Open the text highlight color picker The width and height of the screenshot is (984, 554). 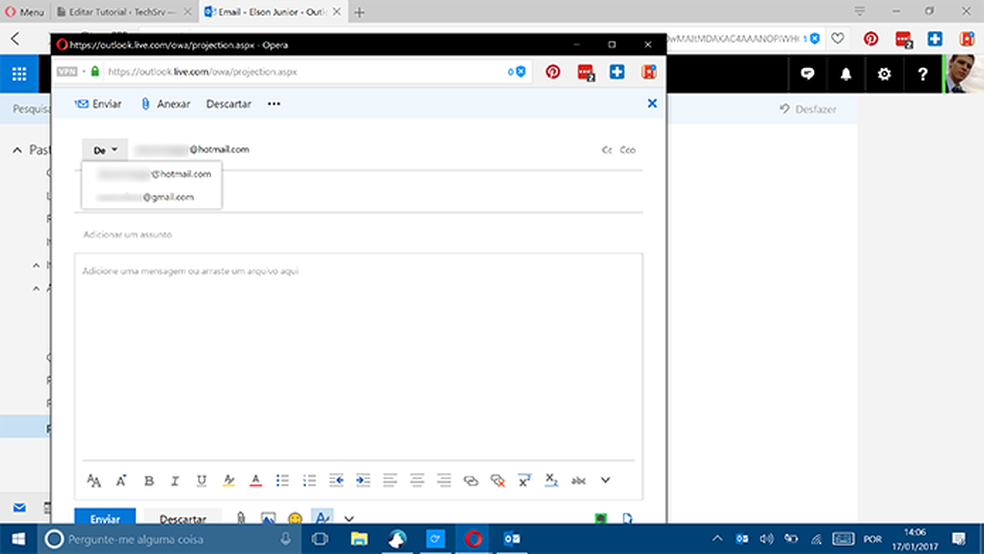(x=228, y=481)
